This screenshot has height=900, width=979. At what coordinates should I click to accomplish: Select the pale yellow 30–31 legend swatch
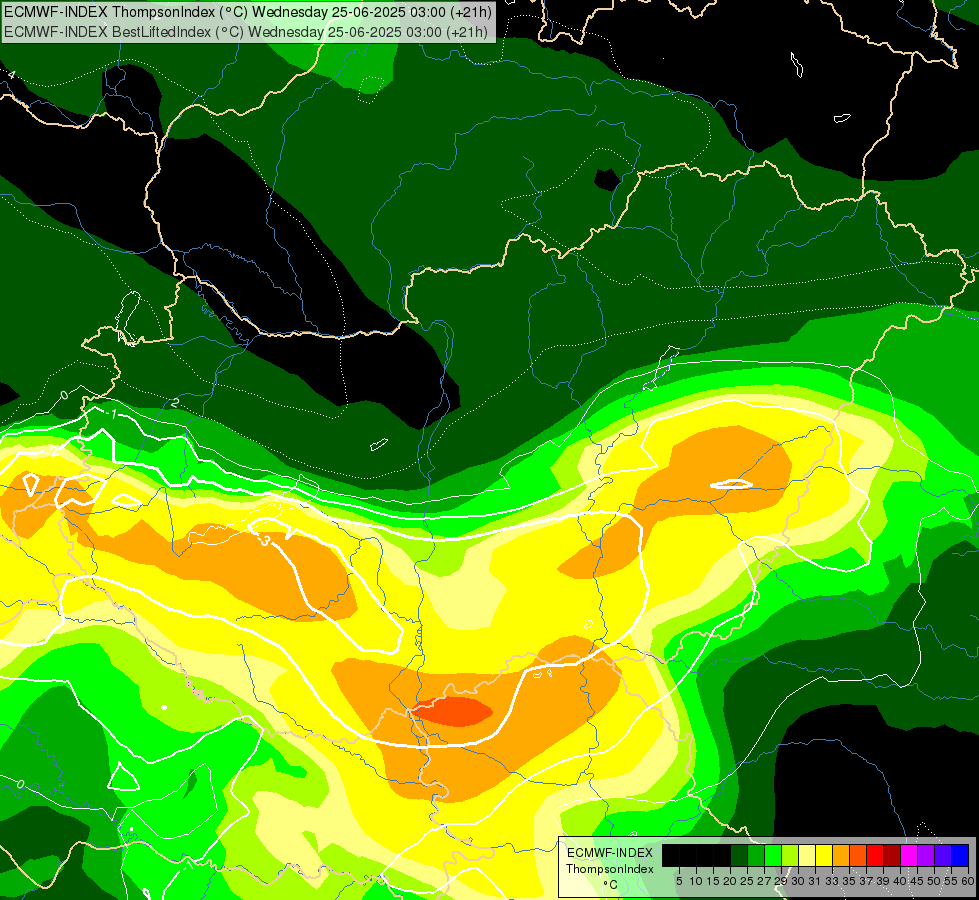(x=807, y=855)
